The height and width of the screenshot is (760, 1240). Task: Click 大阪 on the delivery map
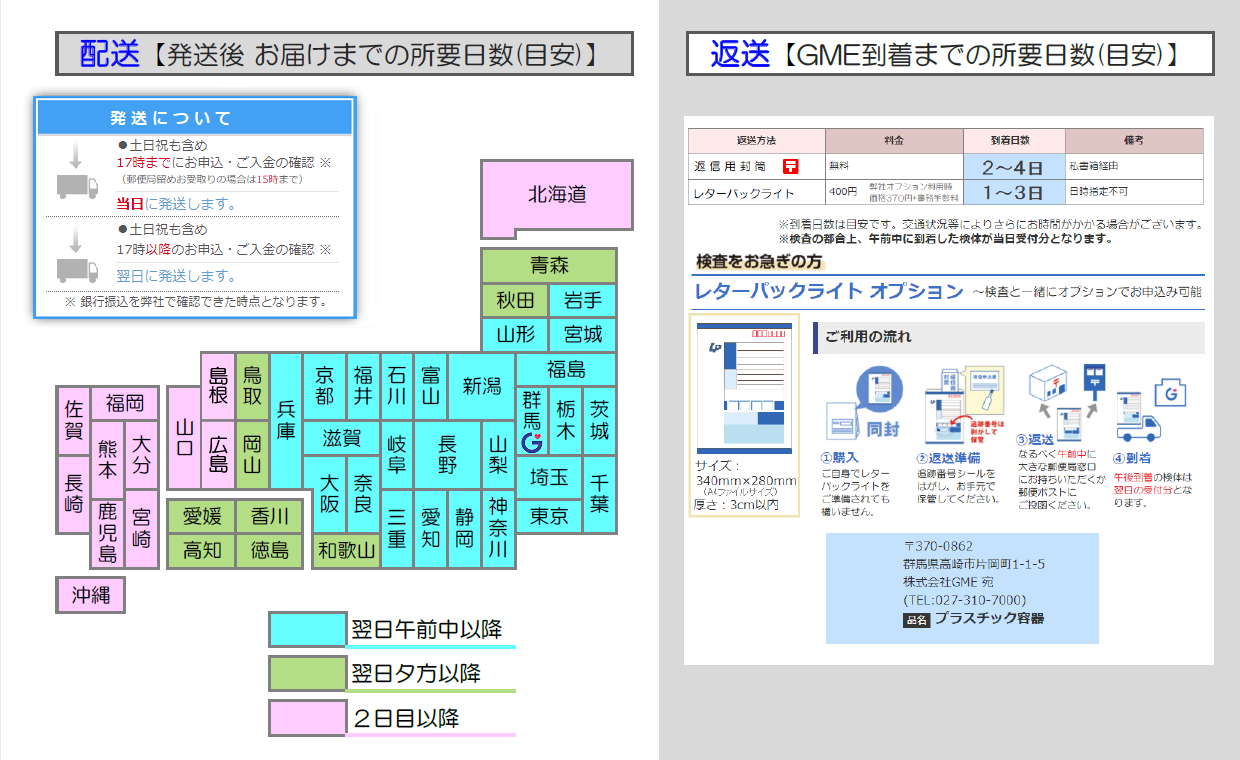pos(329,494)
